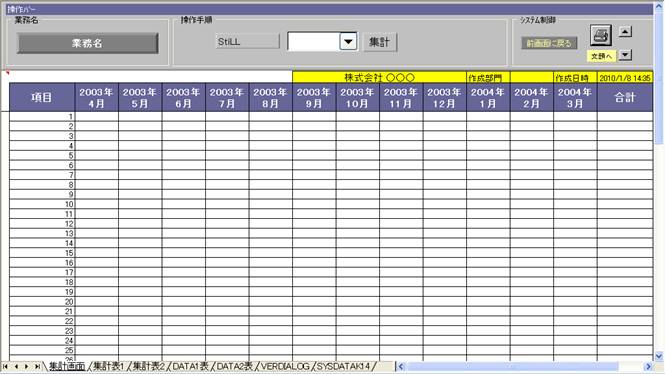Click the vertical scrollbar down arrow

[659, 356]
